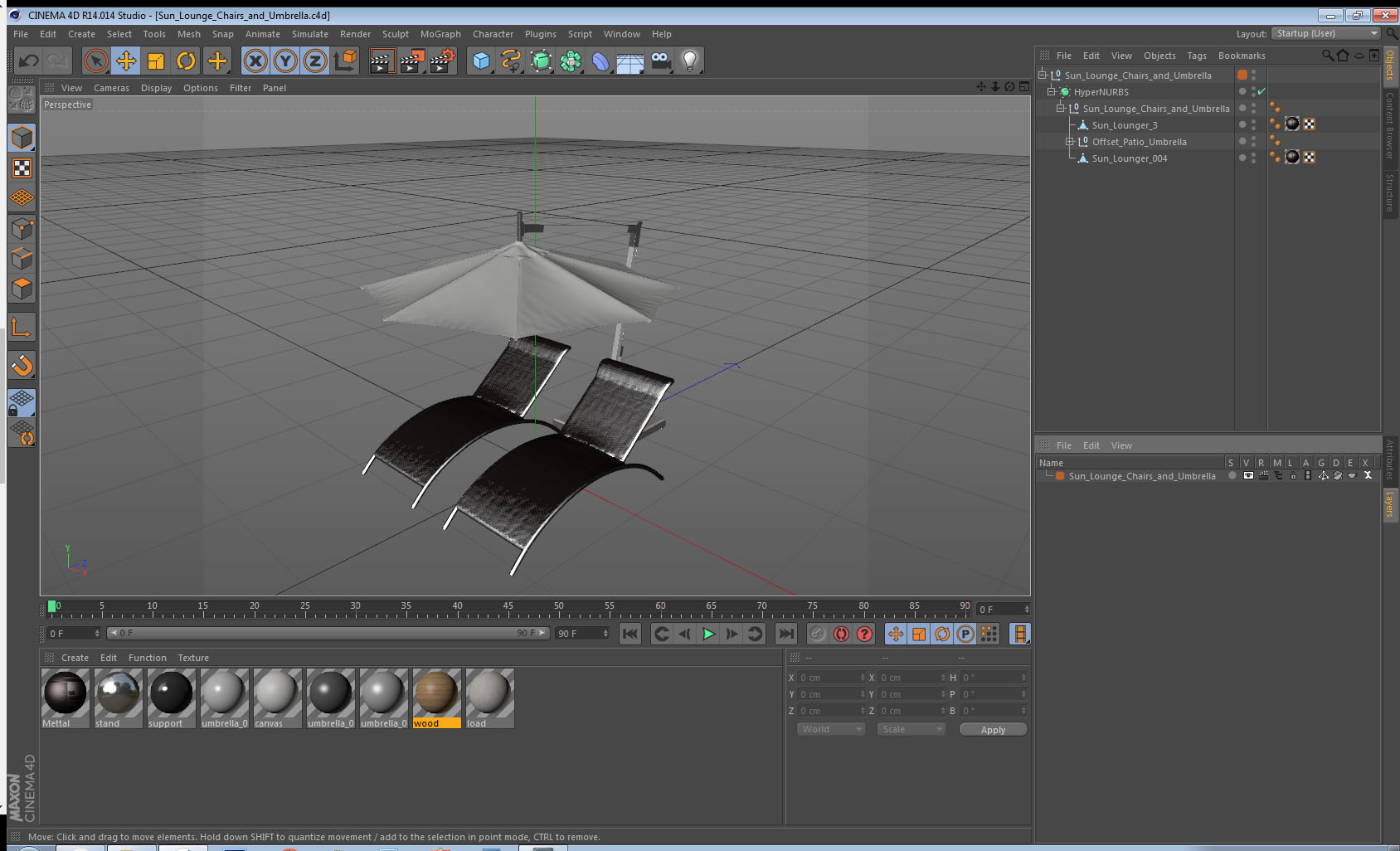This screenshot has height=851, width=1400.
Task: Toggle autokeying button
Action: (x=841, y=634)
